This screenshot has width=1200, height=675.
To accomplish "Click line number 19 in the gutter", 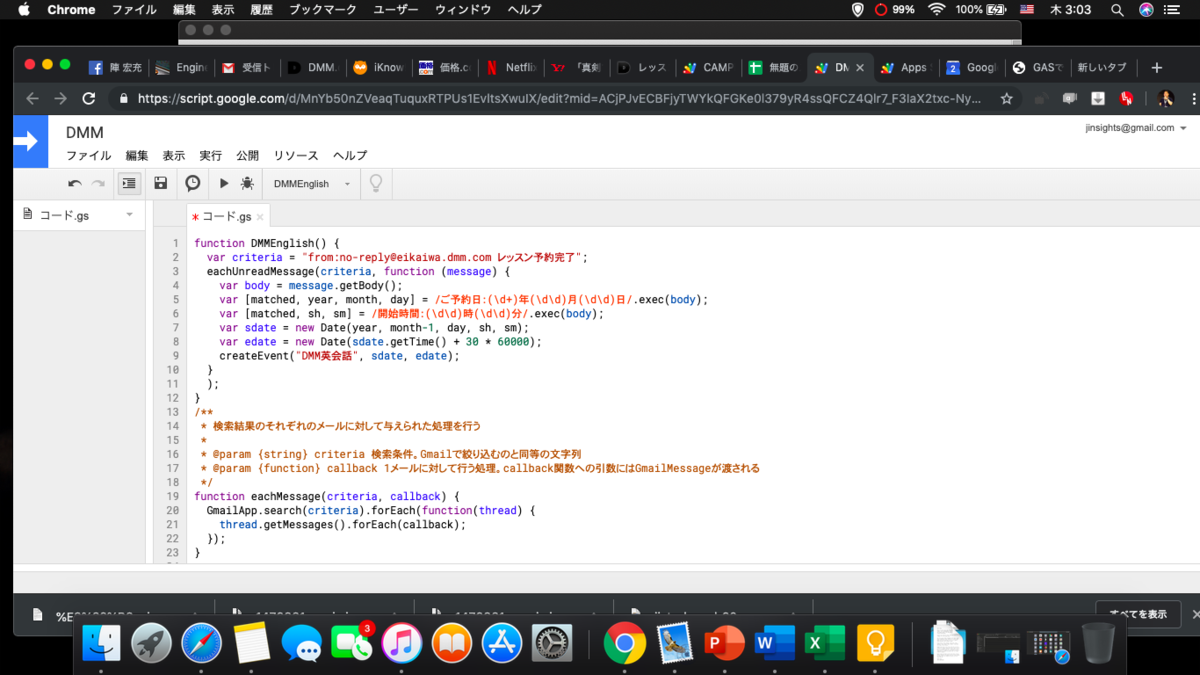I will [173, 496].
